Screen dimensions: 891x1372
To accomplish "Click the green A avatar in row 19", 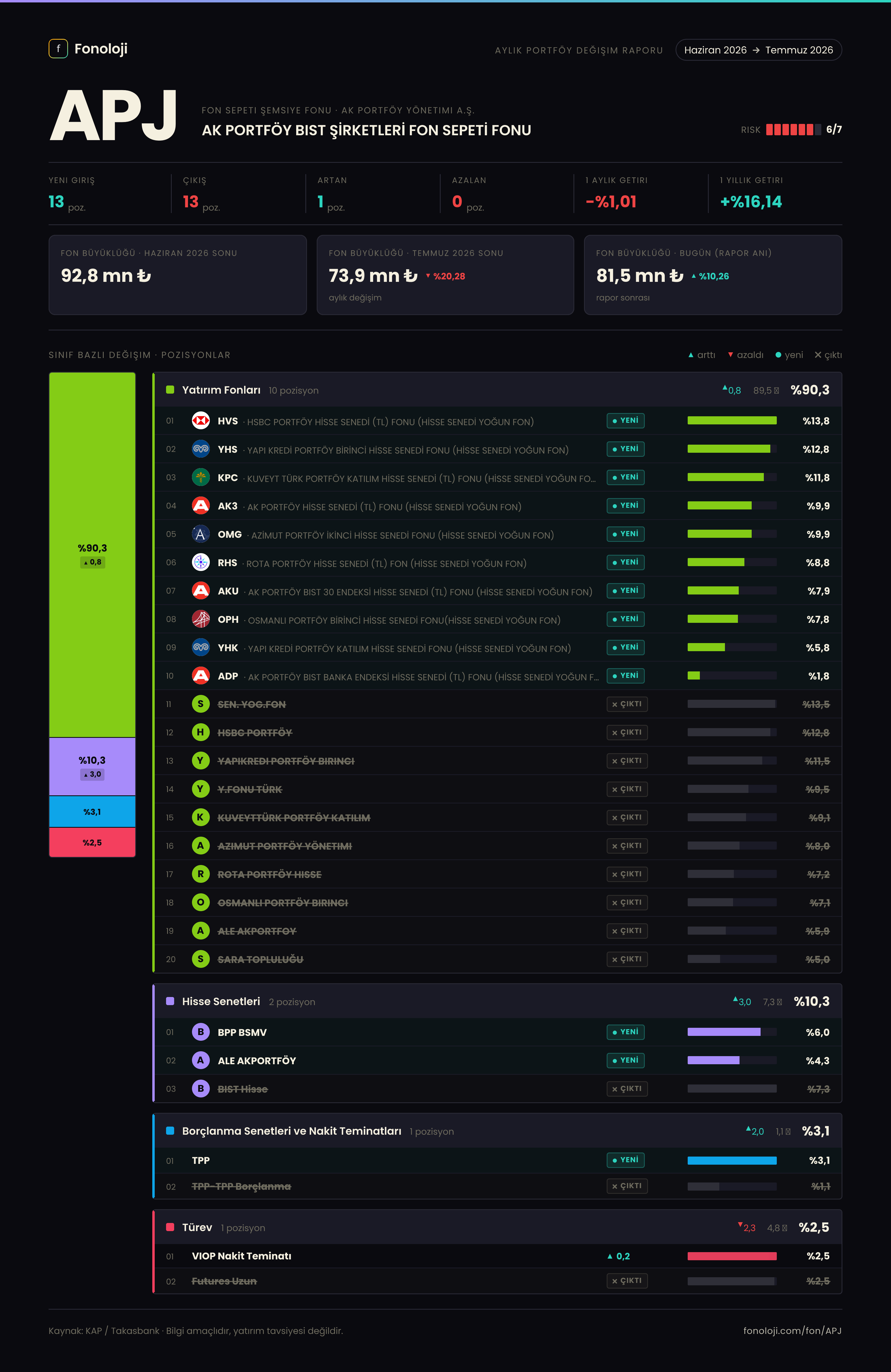I will pyautogui.click(x=201, y=930).
